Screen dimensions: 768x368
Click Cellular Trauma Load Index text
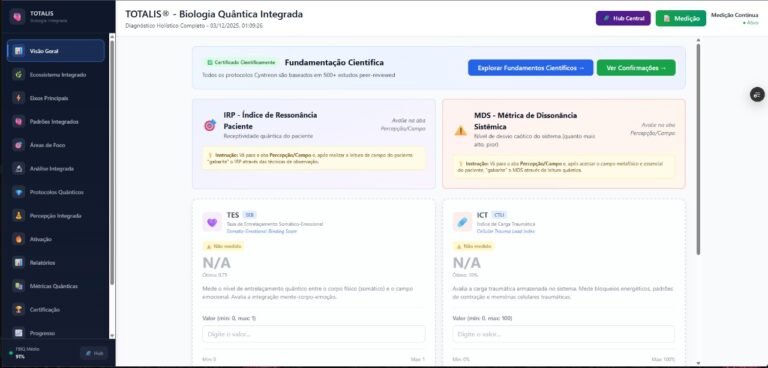coord(506,231)
